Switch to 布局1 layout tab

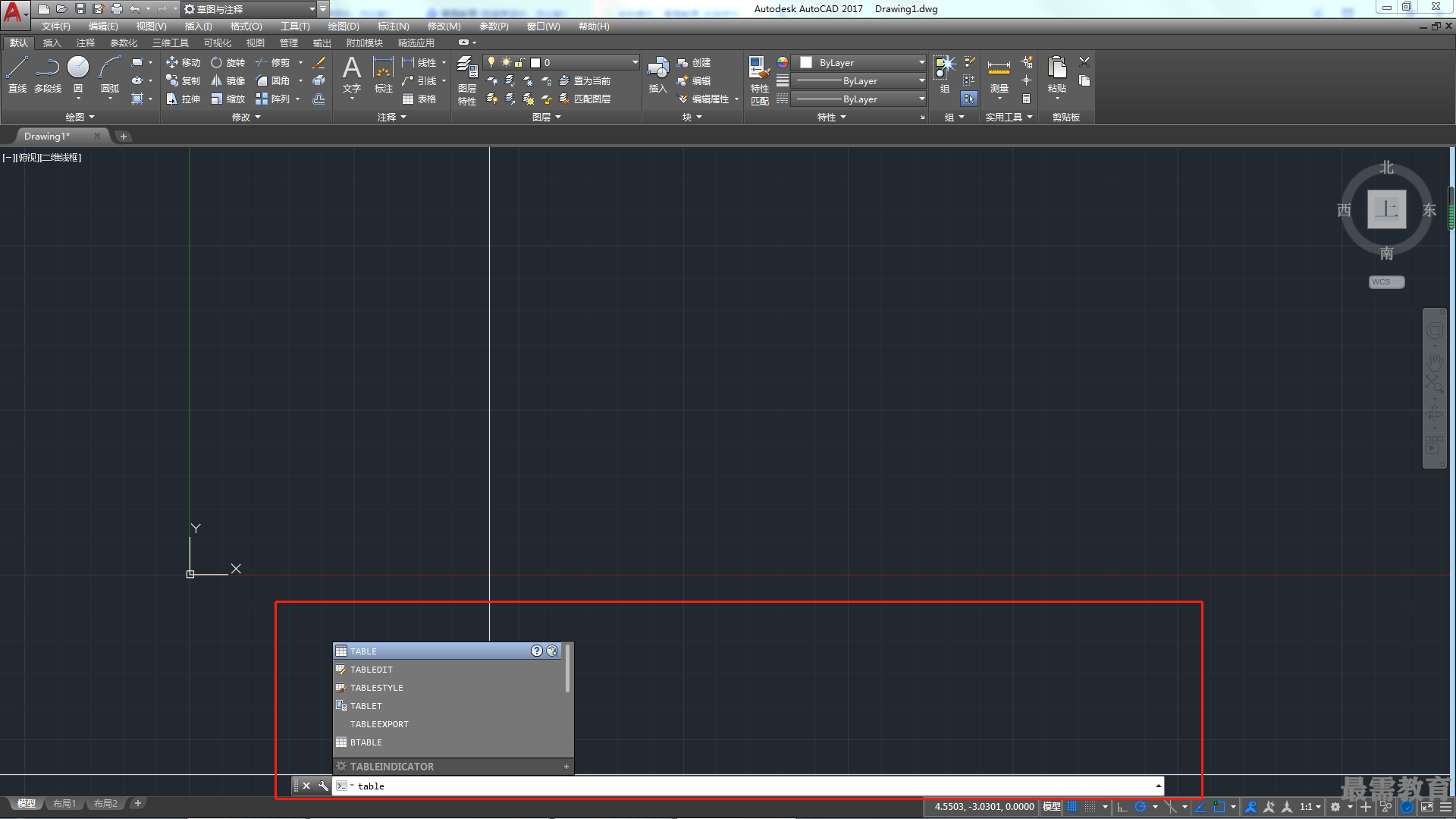tap(64, 804)
